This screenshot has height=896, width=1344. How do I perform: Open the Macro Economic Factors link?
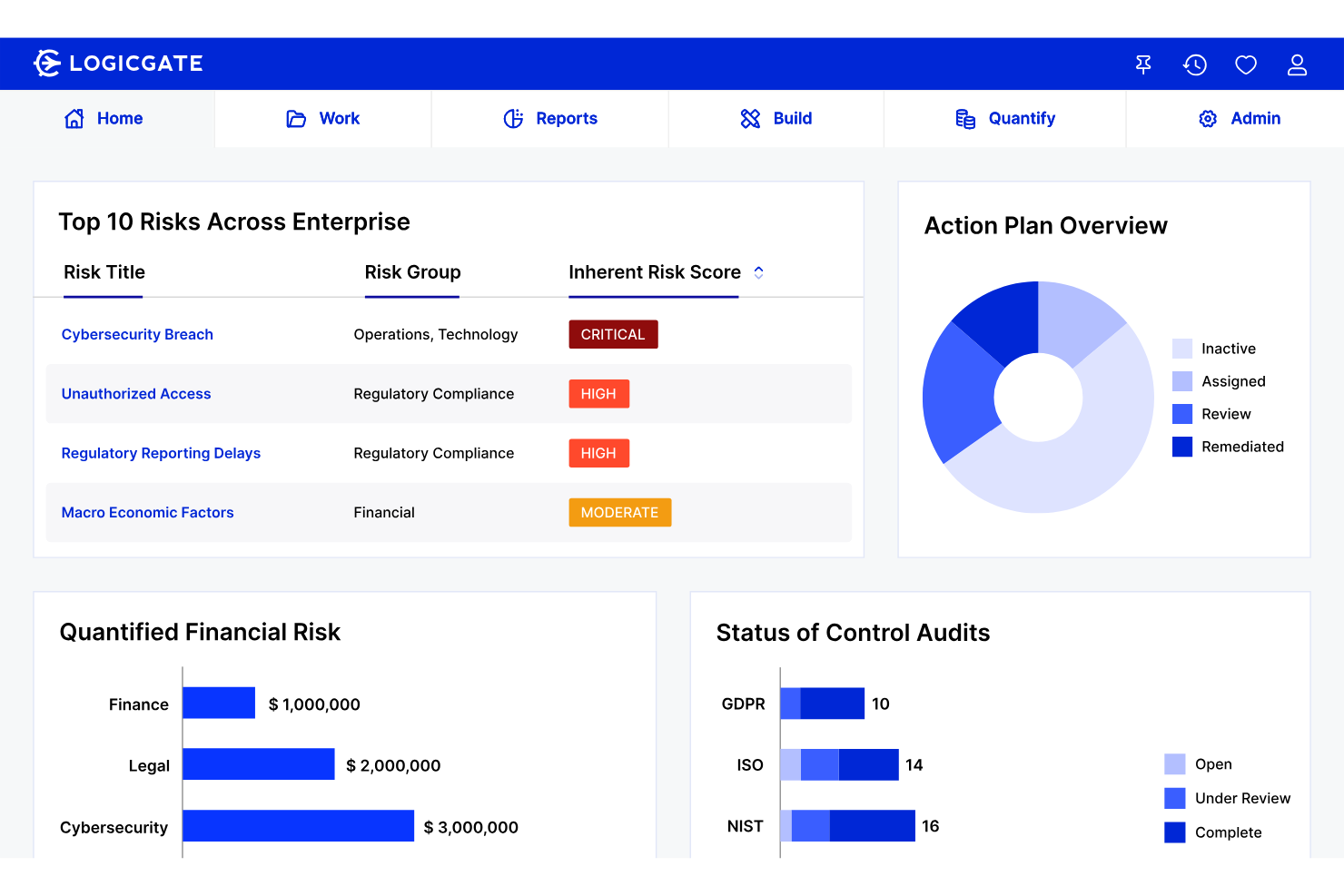coord(147,513)
